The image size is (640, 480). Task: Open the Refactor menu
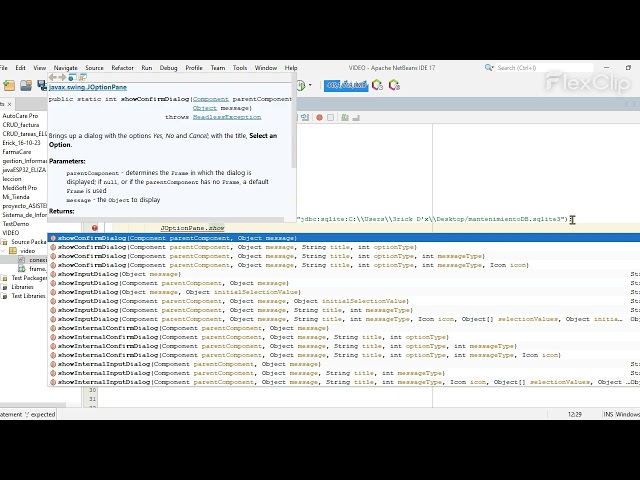tap(122, 68)
